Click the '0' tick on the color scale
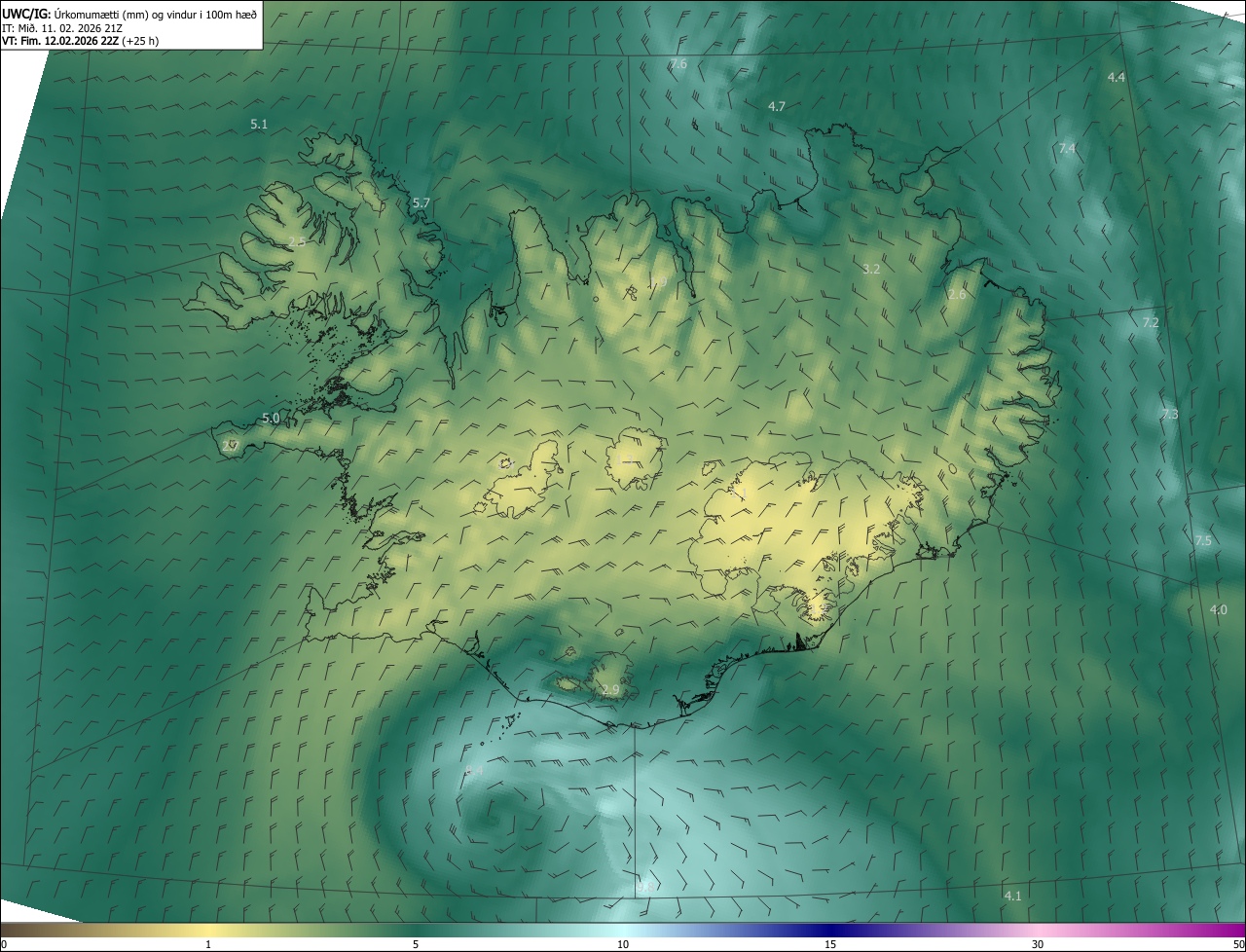 coord(4,944)
